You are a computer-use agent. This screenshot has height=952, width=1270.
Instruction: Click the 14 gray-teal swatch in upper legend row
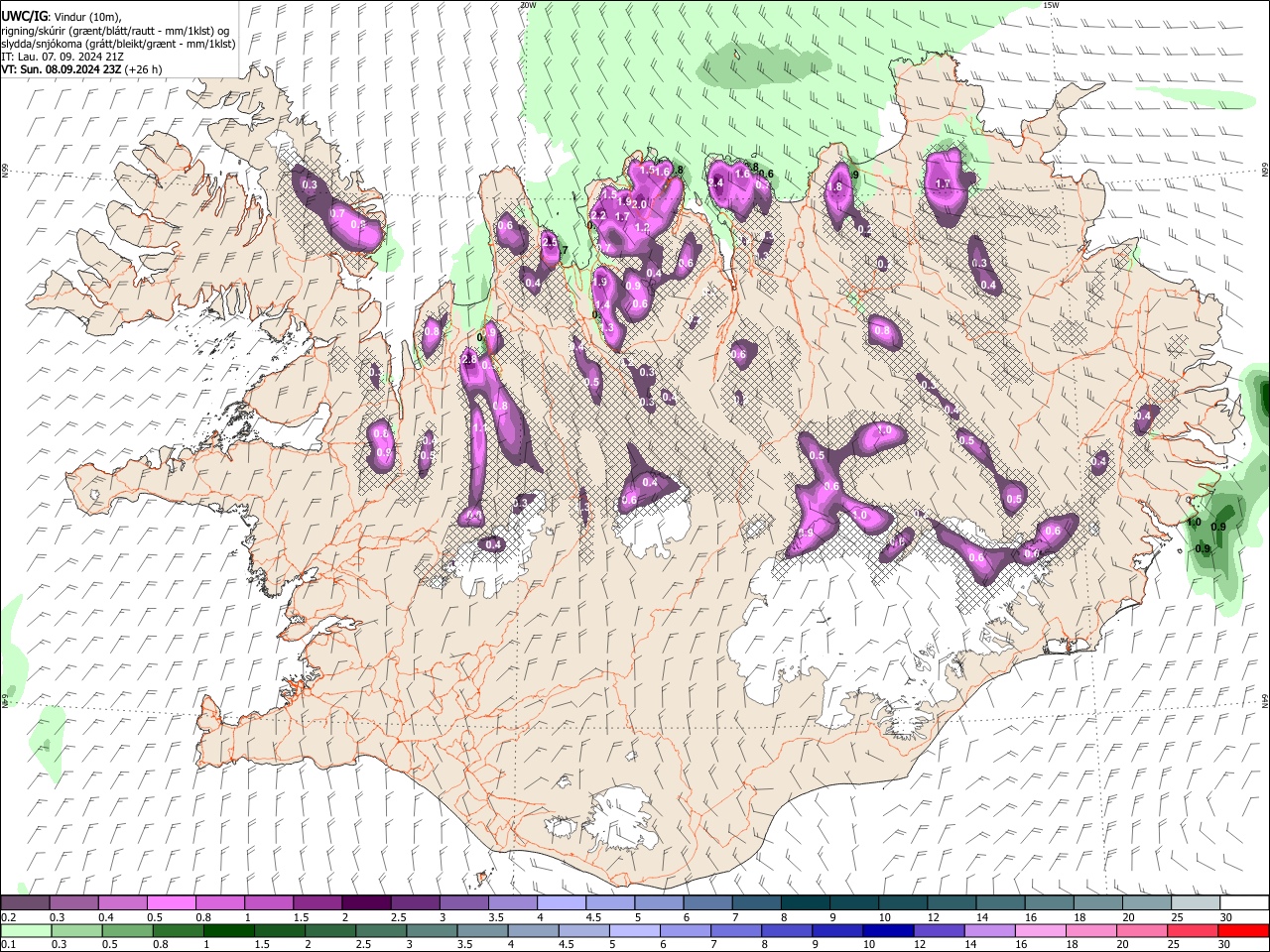(x=999, y=903)
